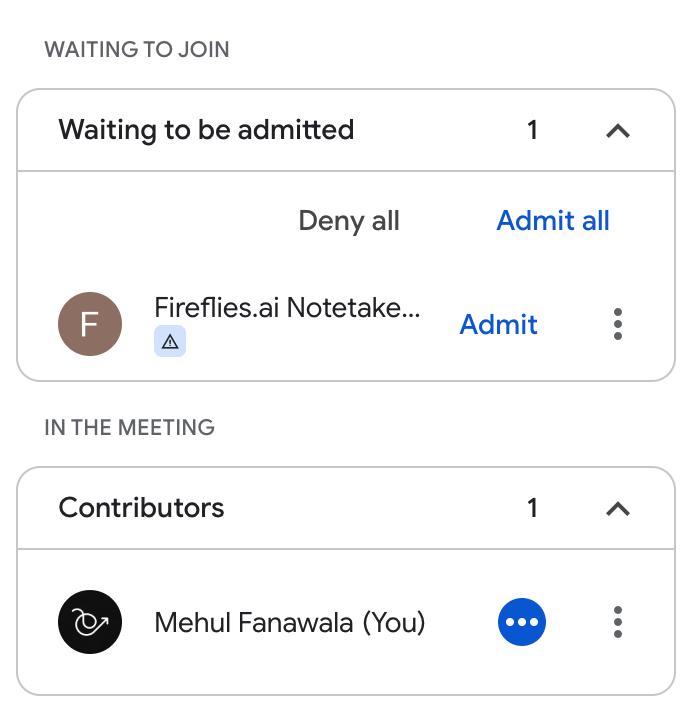Click the Waiting to be admitted header

pyautogui.click(x=206, y=130)
